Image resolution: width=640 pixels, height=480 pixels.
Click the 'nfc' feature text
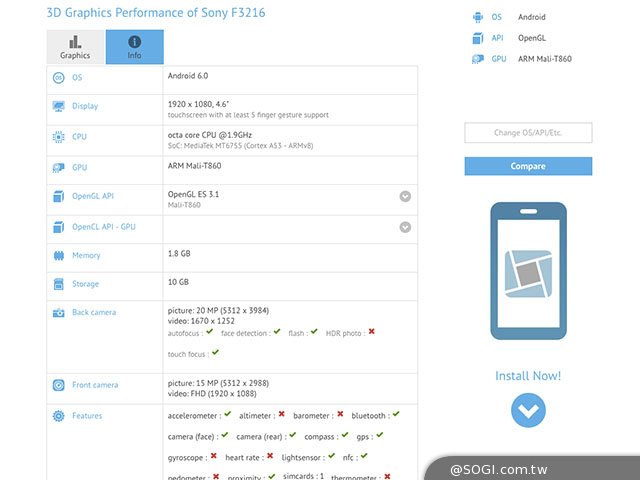tap(348, 458)
